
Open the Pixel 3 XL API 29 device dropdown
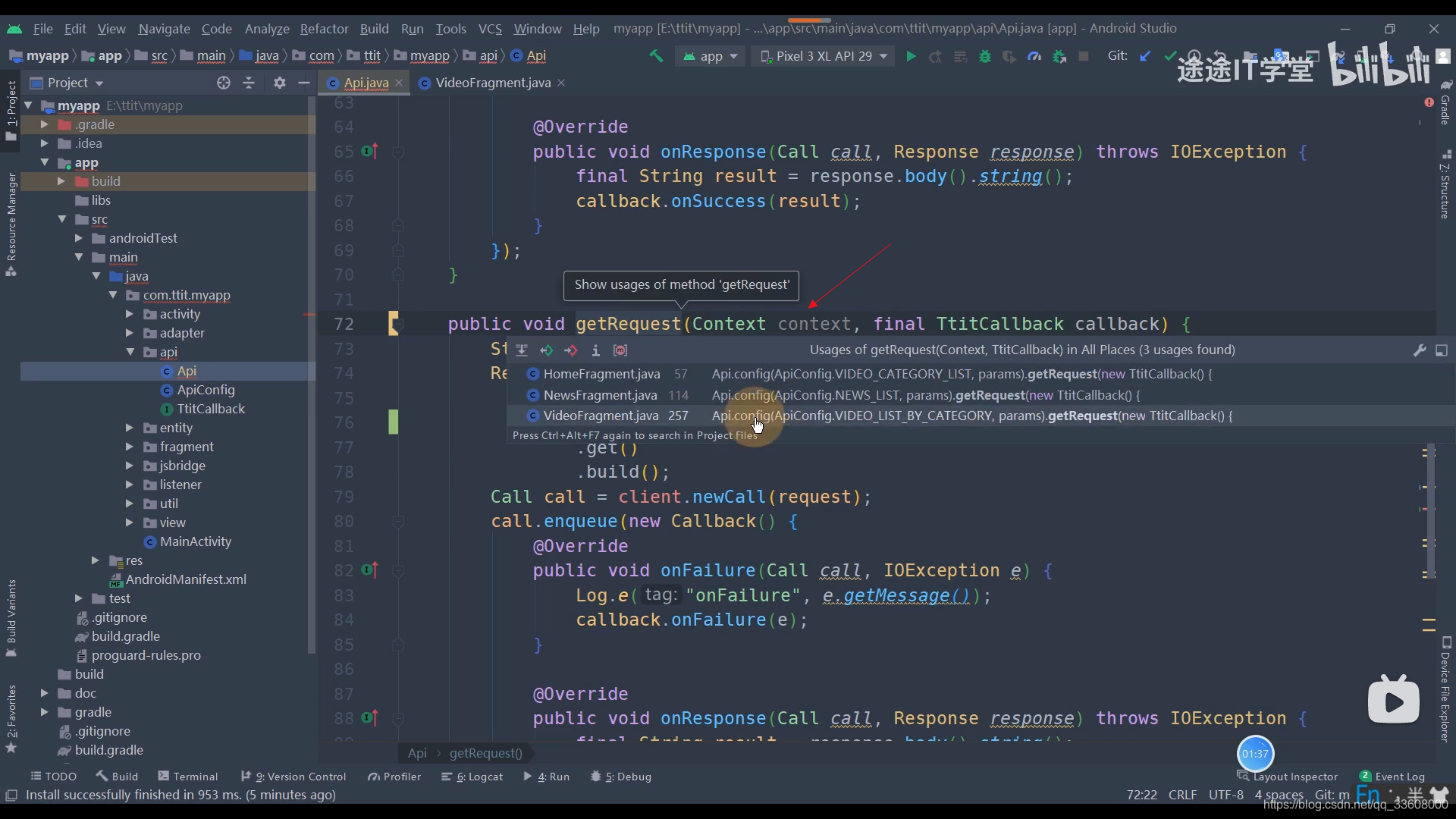point(823,56)
